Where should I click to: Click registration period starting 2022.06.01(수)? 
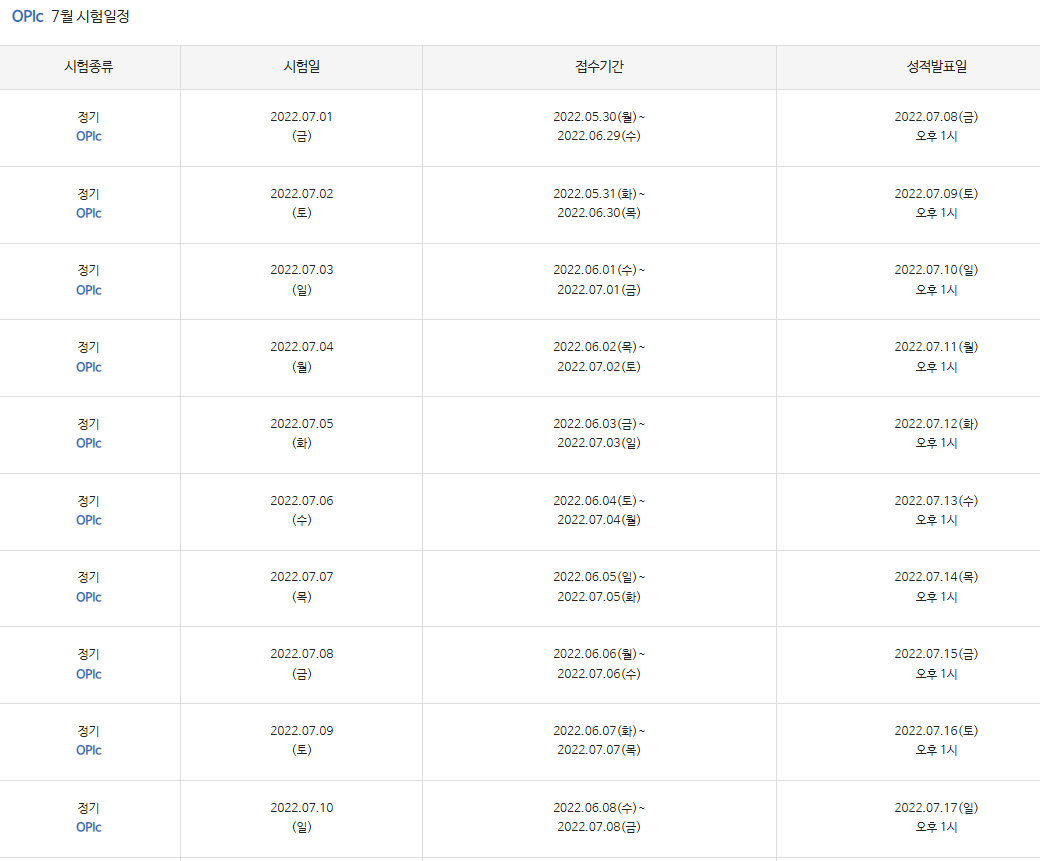[599, 280]
